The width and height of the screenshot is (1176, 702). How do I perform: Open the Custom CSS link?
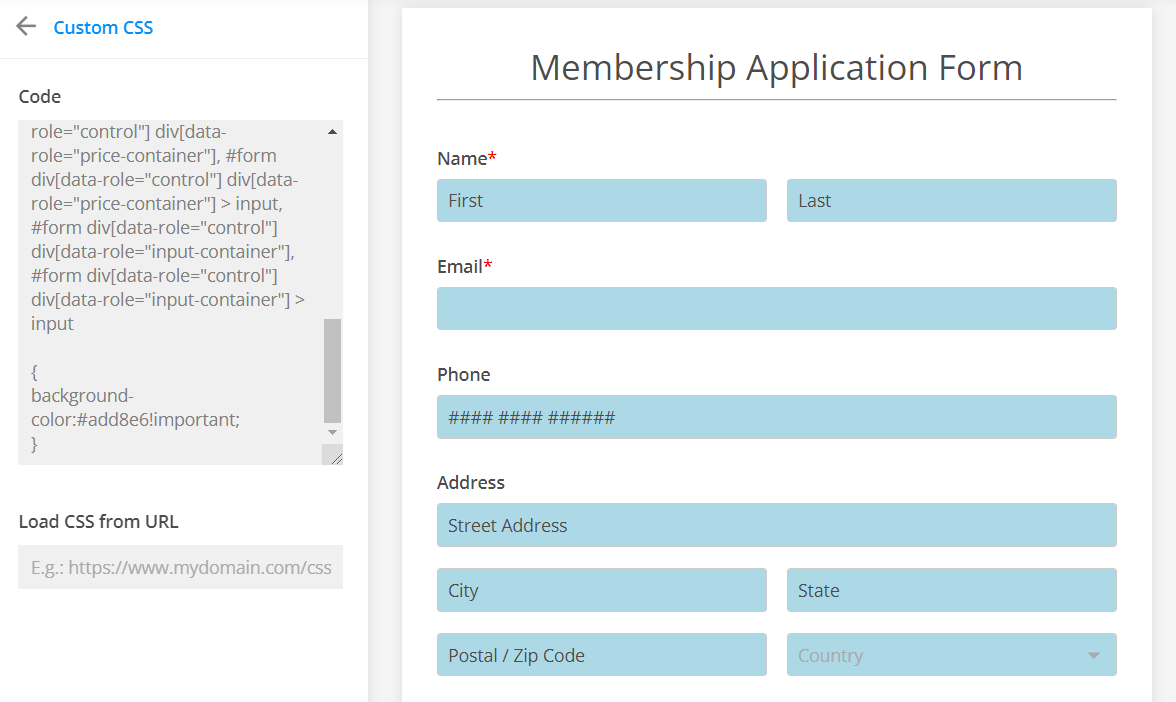[103, 27]
